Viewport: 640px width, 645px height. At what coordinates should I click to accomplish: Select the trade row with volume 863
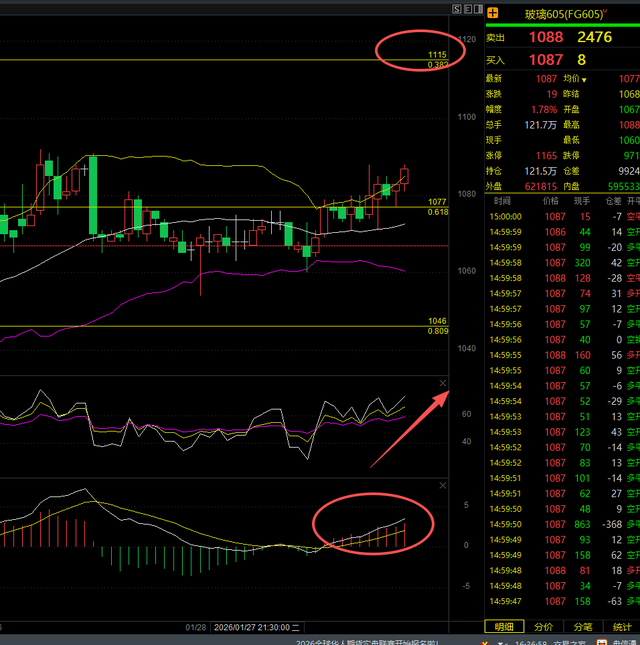563,524
